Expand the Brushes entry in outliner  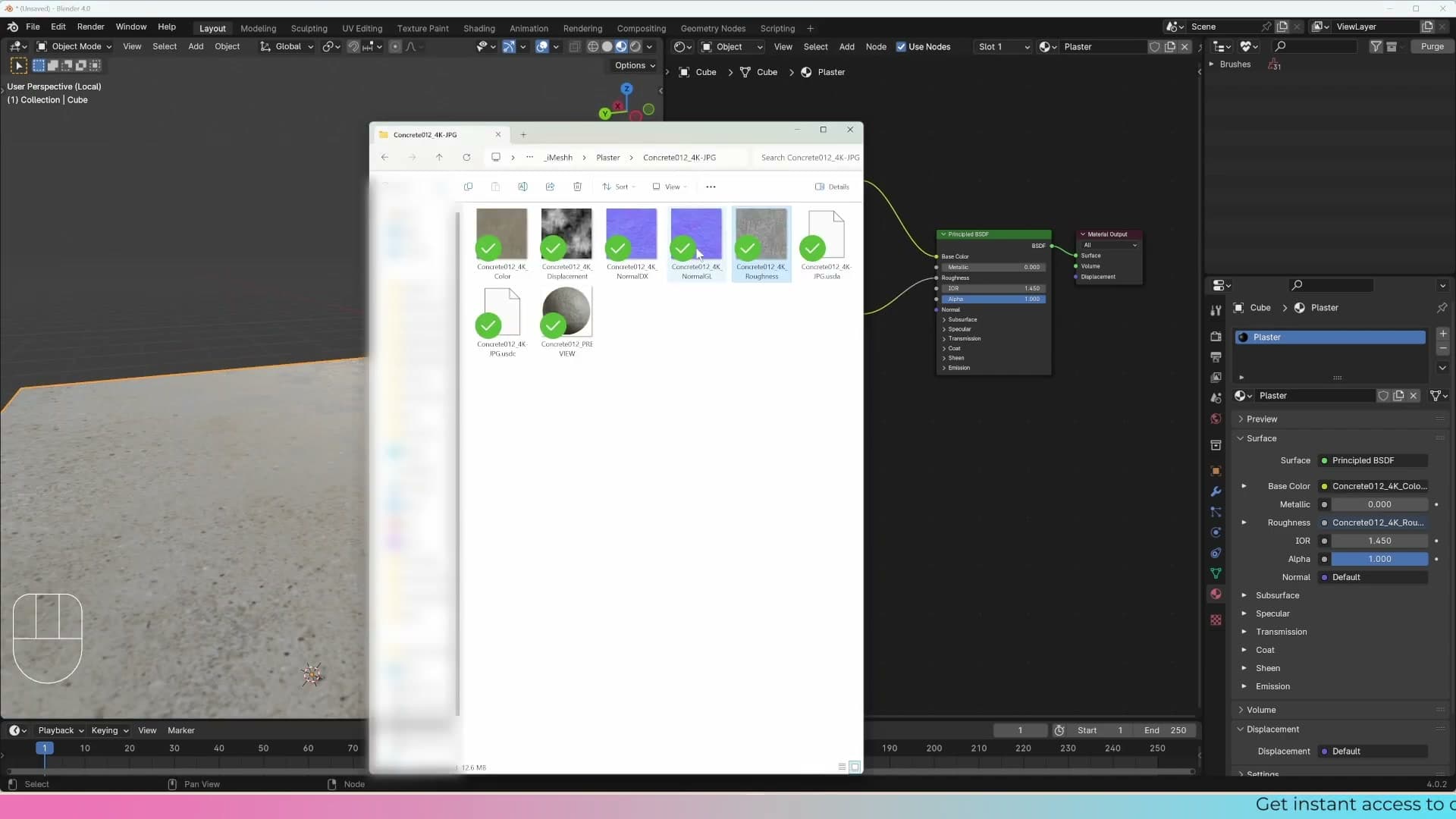[x=1212, y=64]
